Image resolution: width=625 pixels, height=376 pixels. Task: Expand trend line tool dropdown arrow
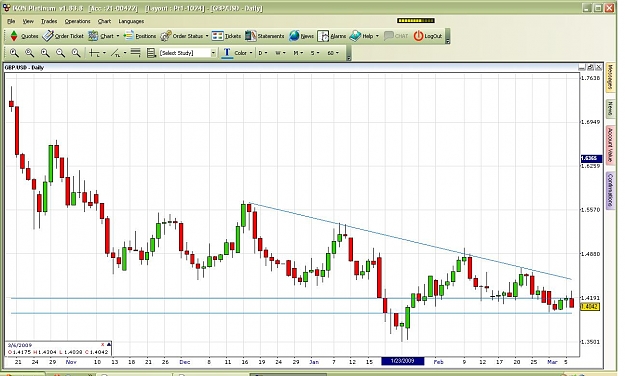pos(125,53)
